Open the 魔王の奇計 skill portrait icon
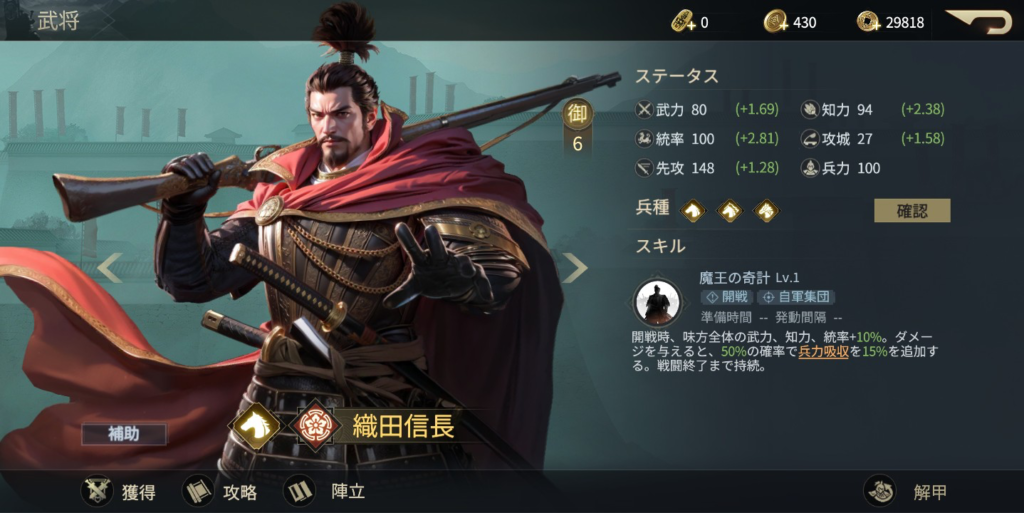This screenshot has height=513, width=1024. 658,302
